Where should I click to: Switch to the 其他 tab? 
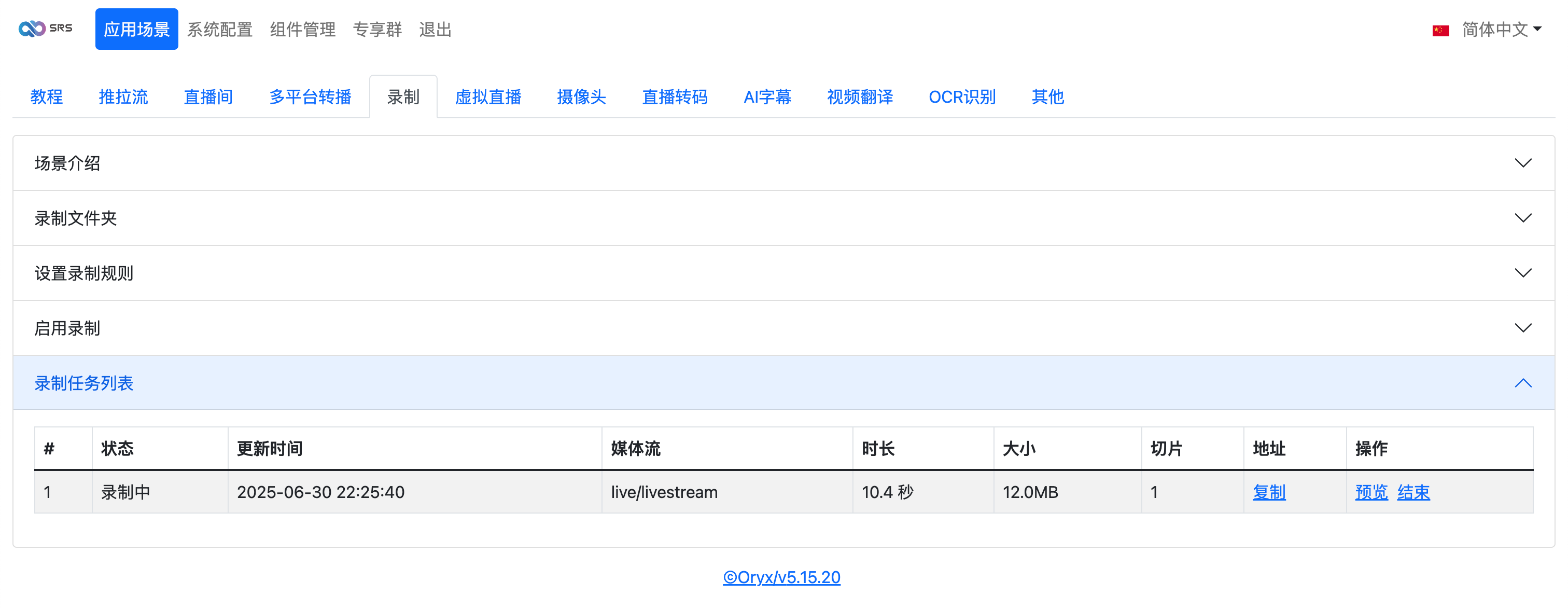click(x=1048, y=97)
